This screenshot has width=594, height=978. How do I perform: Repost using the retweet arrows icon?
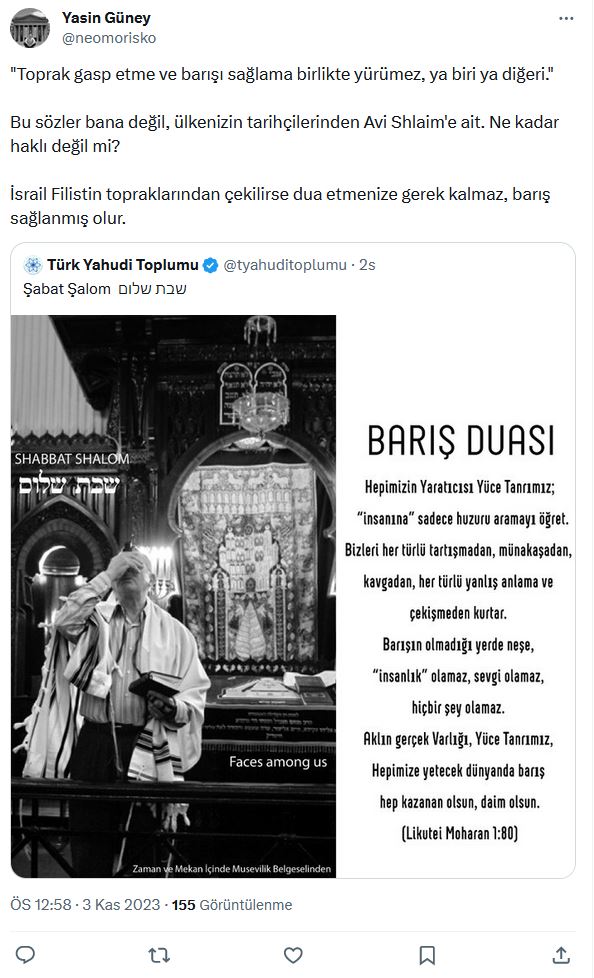159,954
